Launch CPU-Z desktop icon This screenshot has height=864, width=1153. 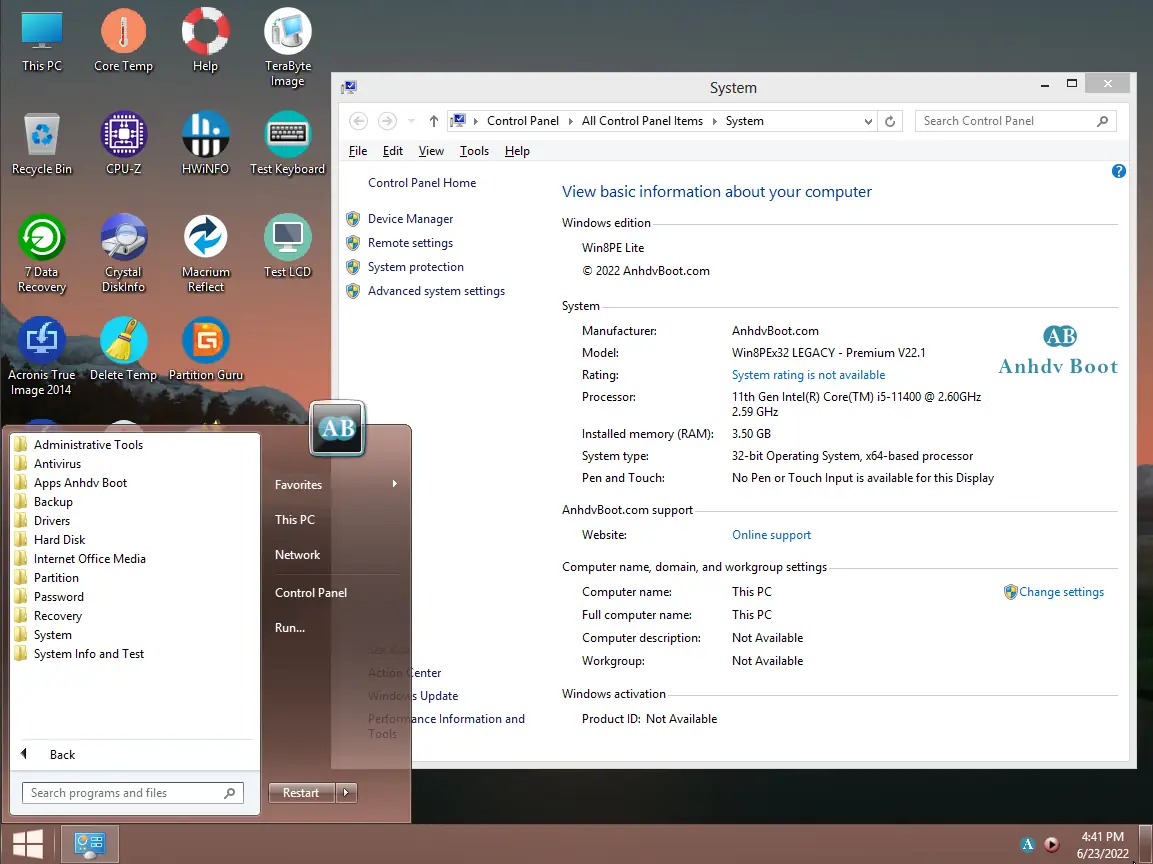[124, 143]
